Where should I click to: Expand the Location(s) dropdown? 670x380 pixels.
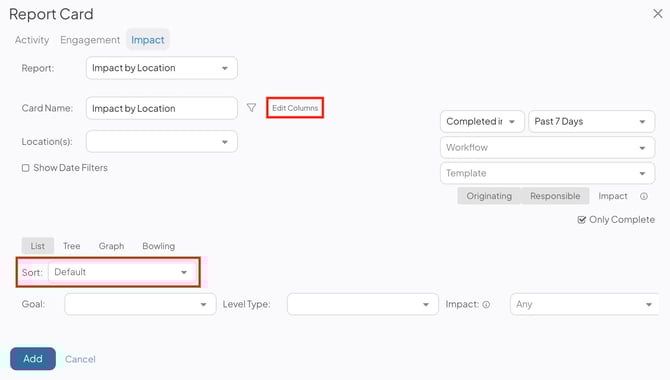162,141
